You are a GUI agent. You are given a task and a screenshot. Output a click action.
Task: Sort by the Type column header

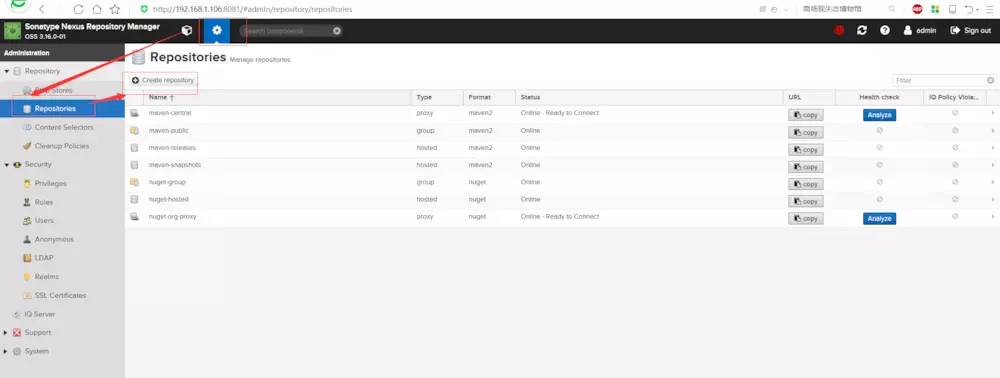438,98
